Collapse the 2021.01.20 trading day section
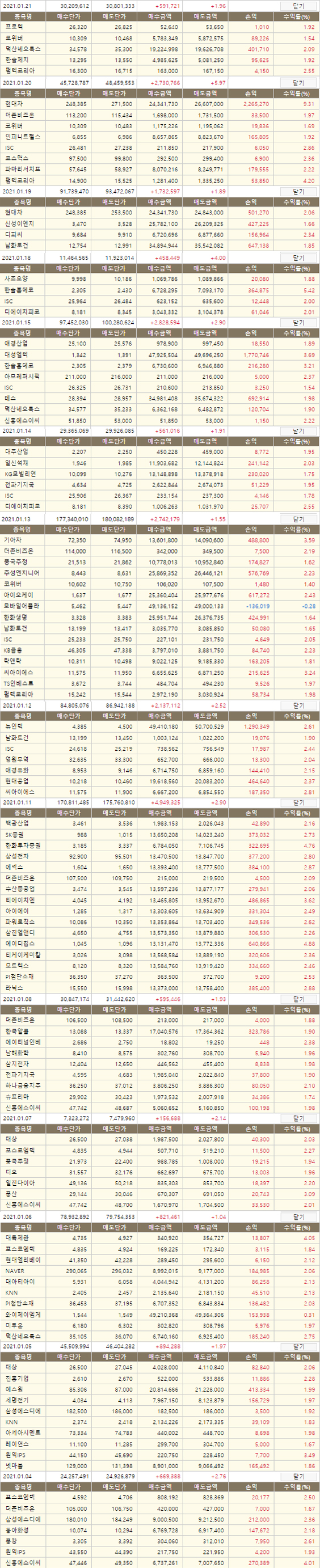The image size is (320, 1568). 298,82
